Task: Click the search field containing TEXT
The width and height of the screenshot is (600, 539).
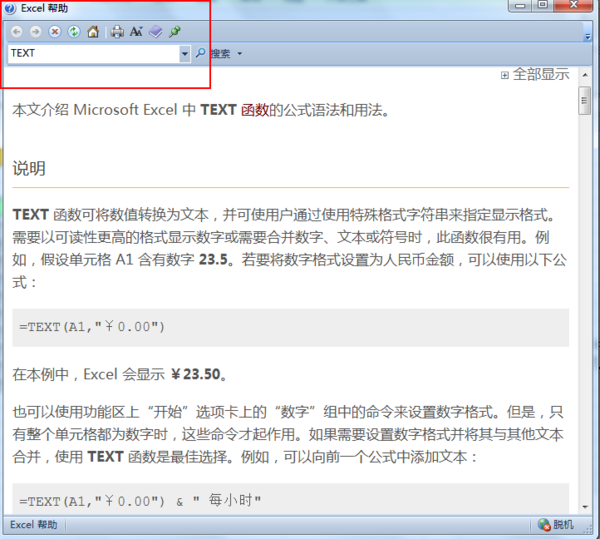Action: [94, 54]
